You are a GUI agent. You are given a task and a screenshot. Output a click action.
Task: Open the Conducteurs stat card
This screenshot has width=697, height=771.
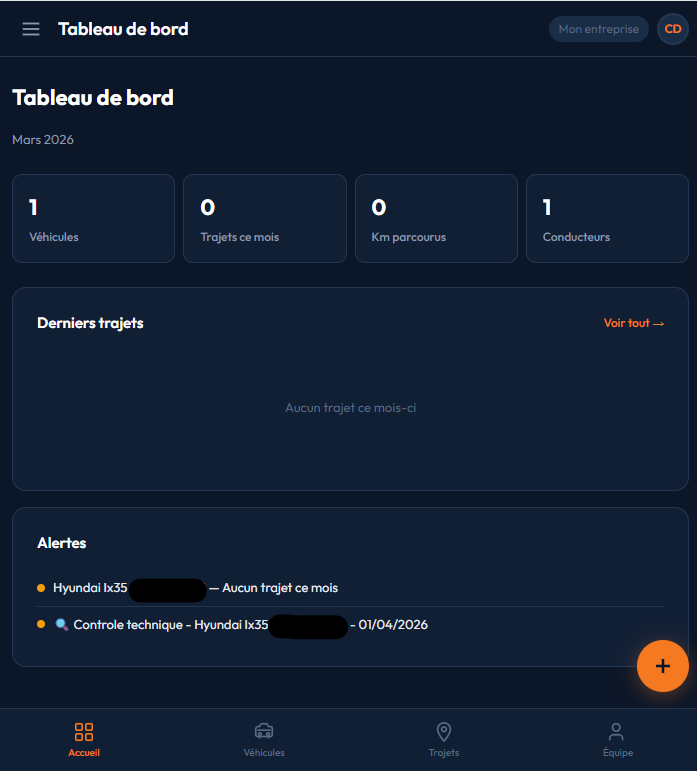(x=607, y=218)
